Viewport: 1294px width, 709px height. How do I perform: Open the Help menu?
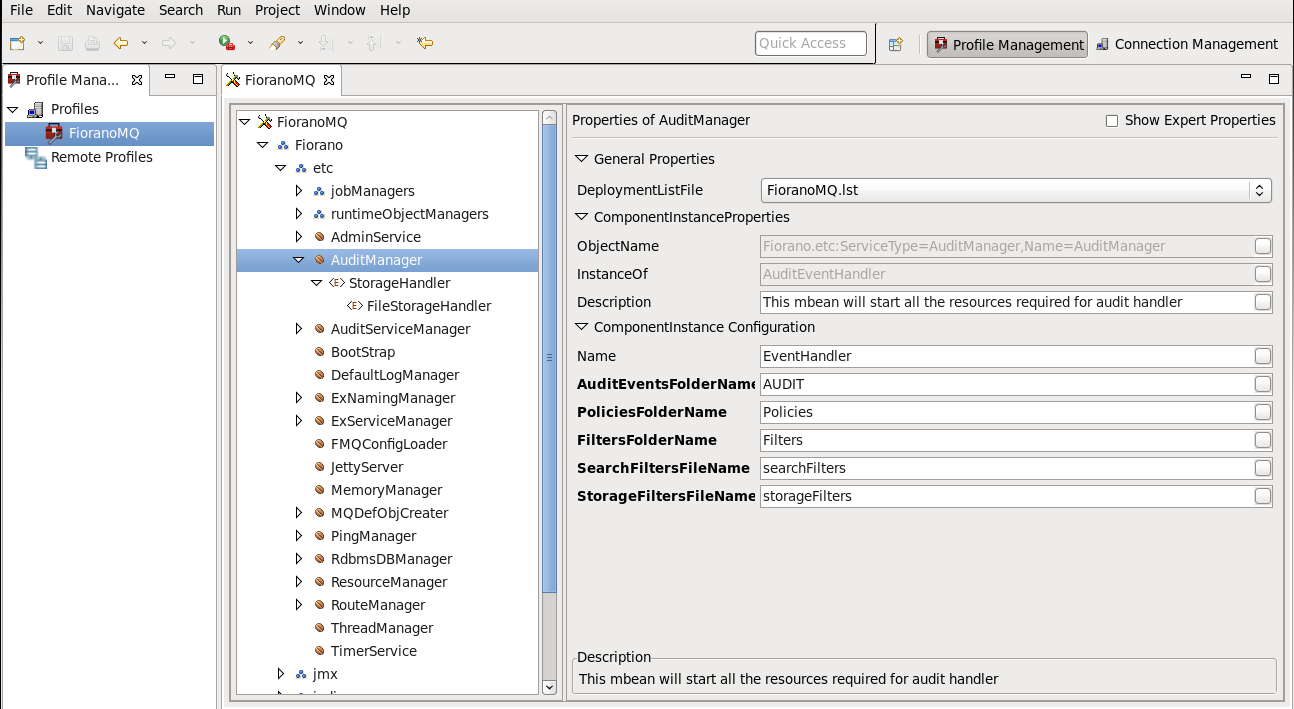(395, 10)
